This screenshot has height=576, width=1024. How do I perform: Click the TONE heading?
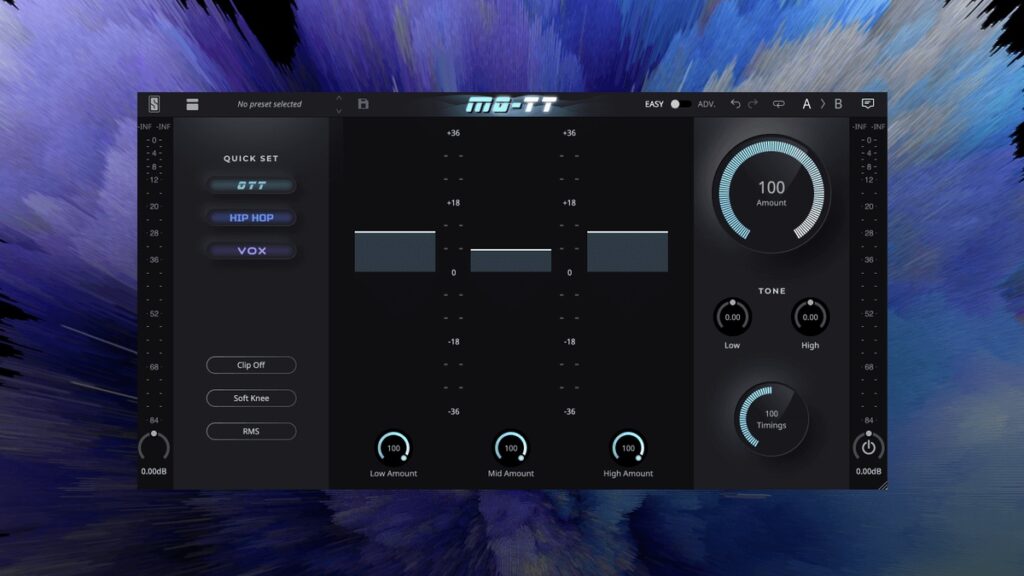click(771, 291)
